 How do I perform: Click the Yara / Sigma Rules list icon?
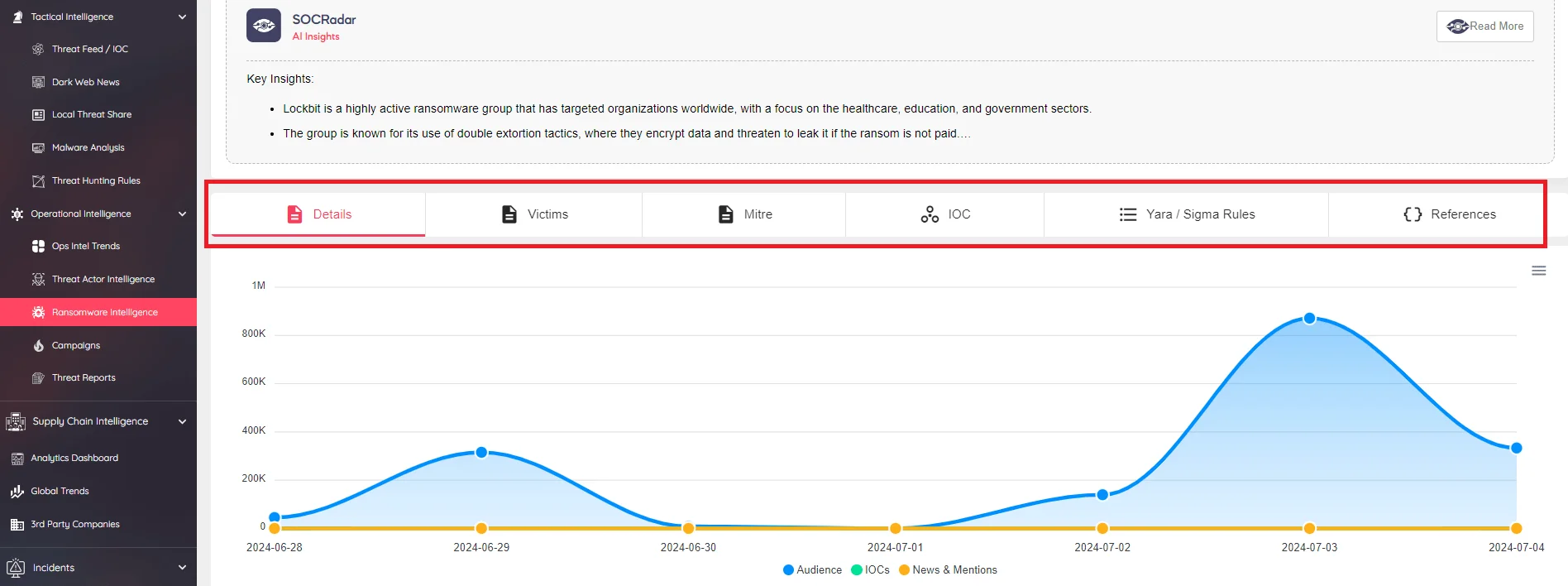1128,214
